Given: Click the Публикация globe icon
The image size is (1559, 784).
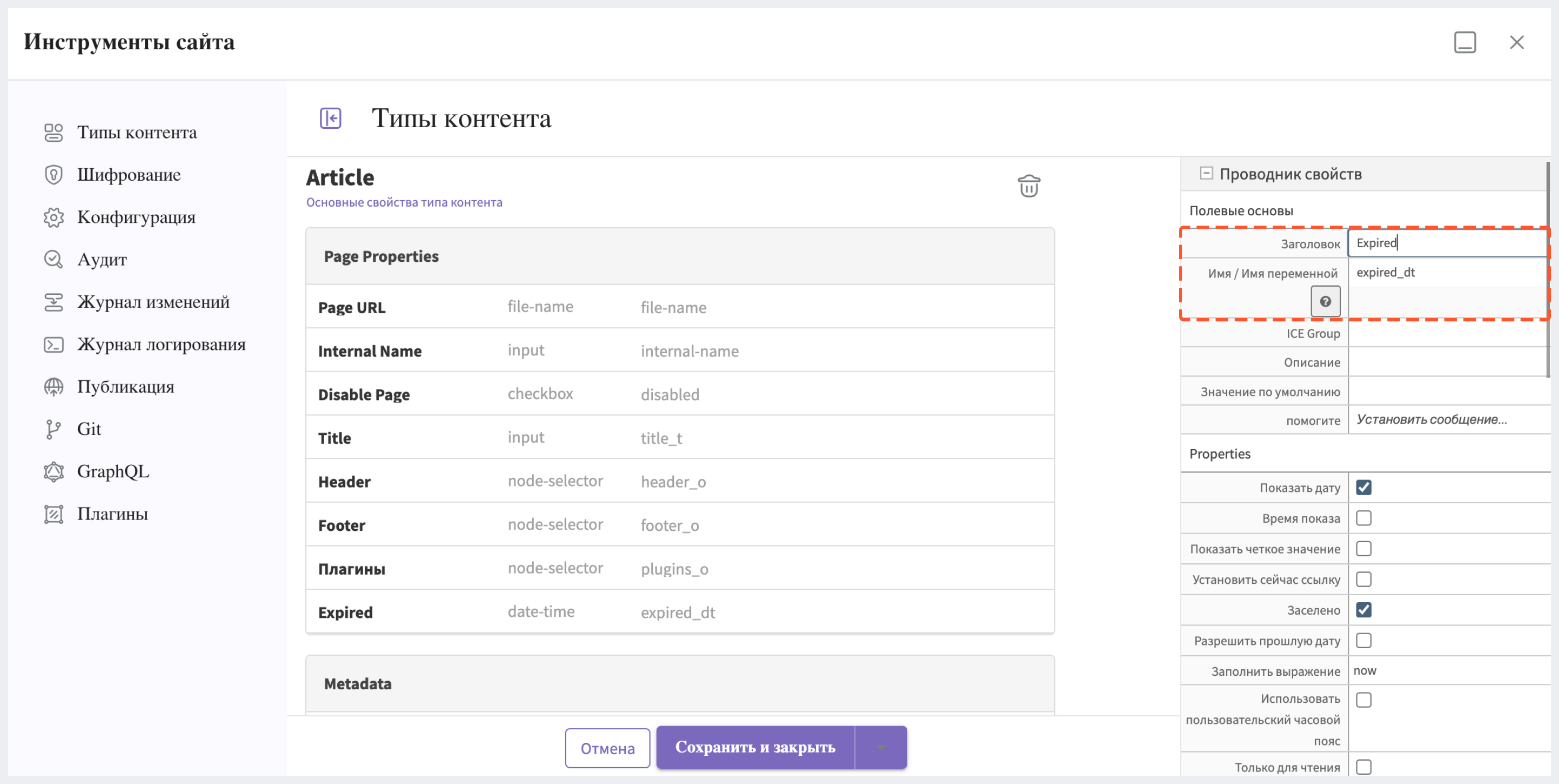Looking at the screenshot, I should 53,386.
